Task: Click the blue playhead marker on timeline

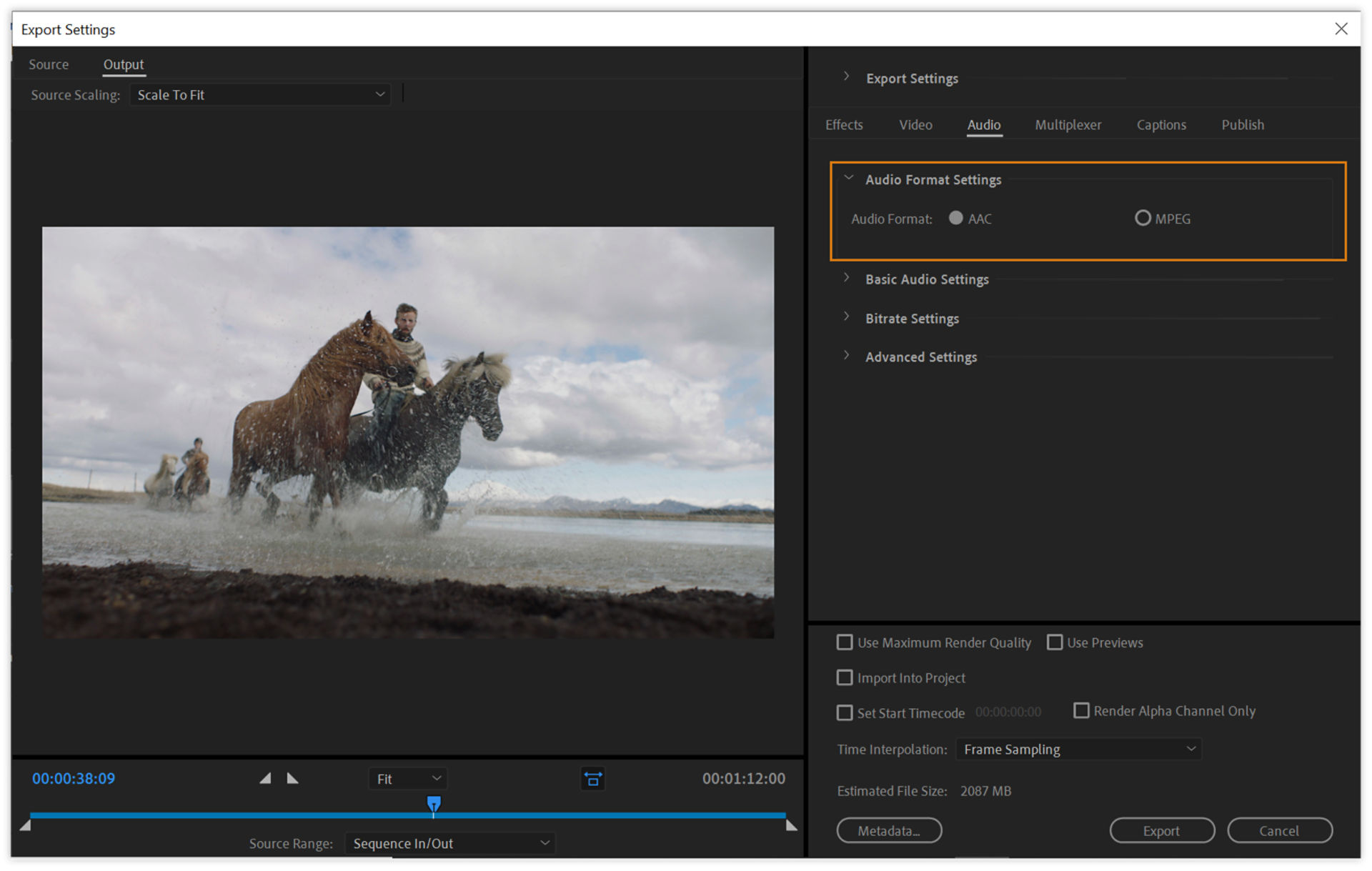Action: pos(434,804)
